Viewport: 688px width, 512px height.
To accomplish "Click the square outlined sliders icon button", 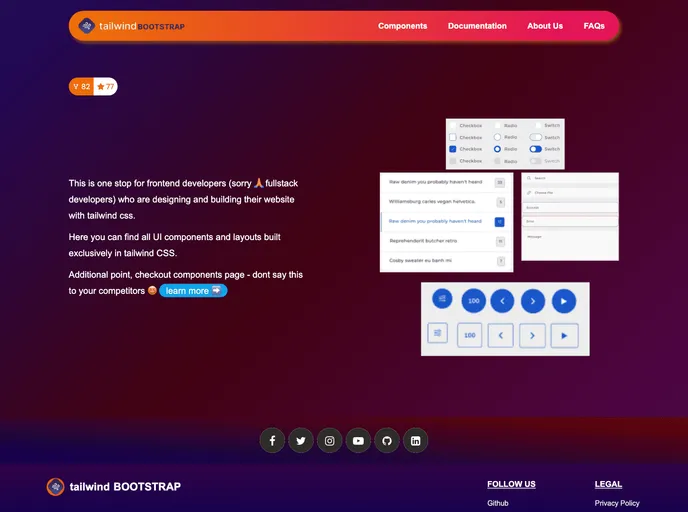I will click(x=437, y=333).
